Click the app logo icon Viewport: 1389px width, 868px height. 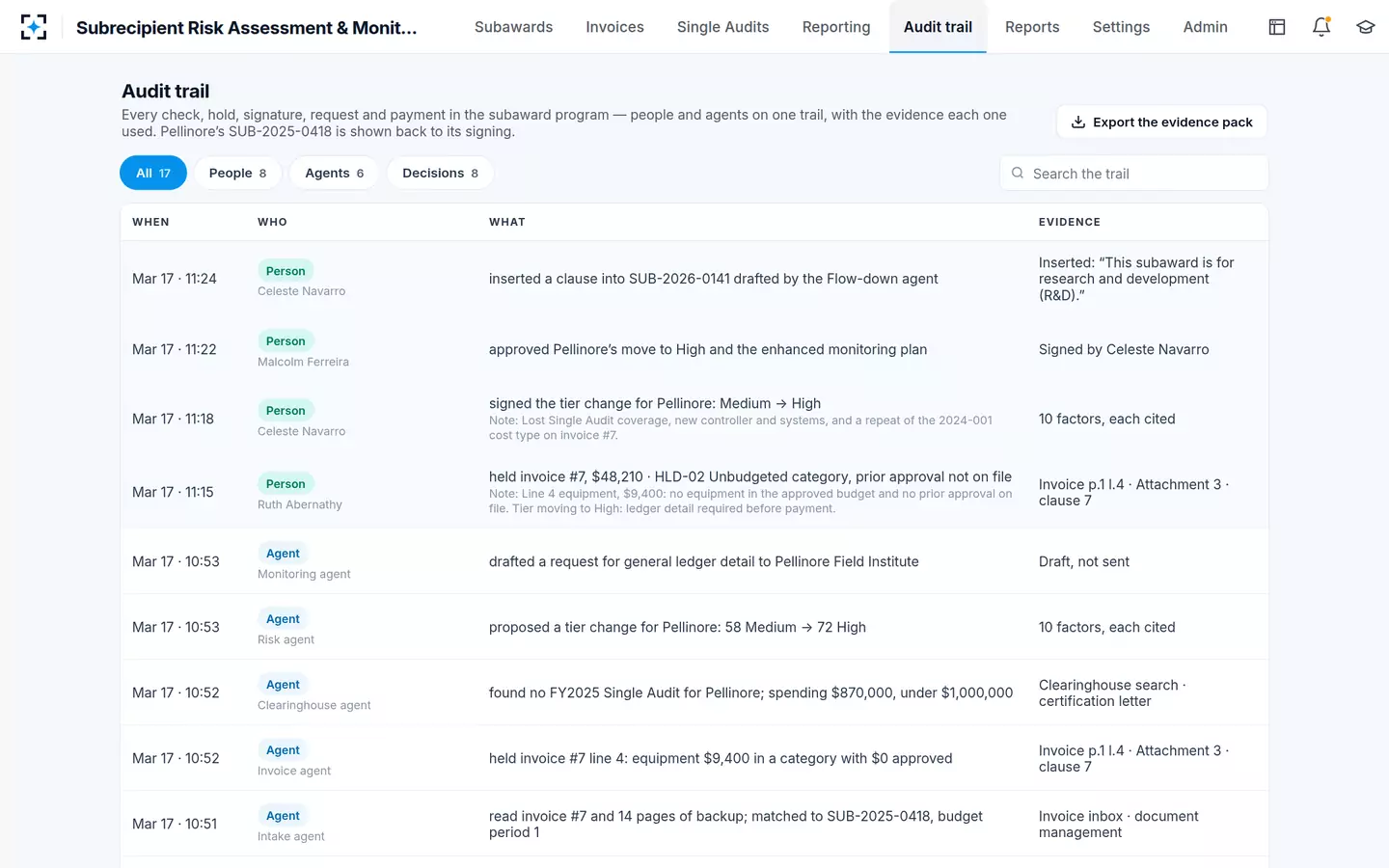click(34, 27)
